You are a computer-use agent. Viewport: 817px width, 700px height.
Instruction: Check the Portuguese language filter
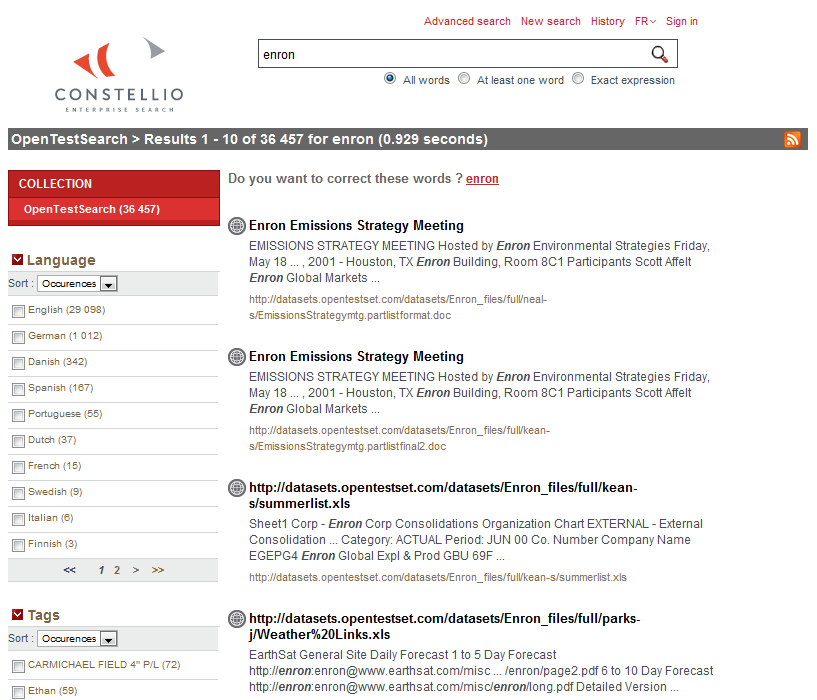[x=19, y=415]
